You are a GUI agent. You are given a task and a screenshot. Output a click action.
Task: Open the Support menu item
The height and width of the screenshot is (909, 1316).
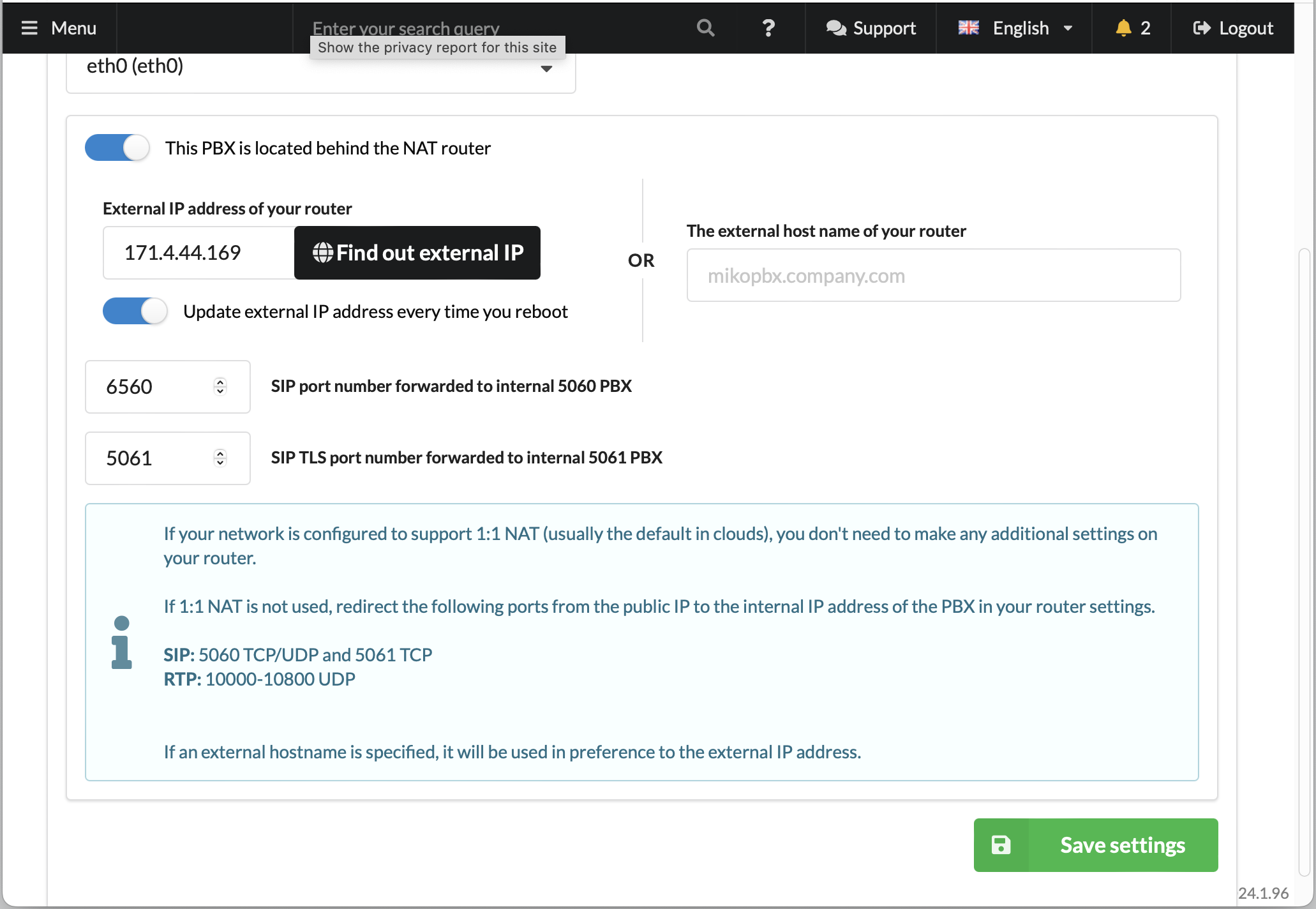[884, 28]
